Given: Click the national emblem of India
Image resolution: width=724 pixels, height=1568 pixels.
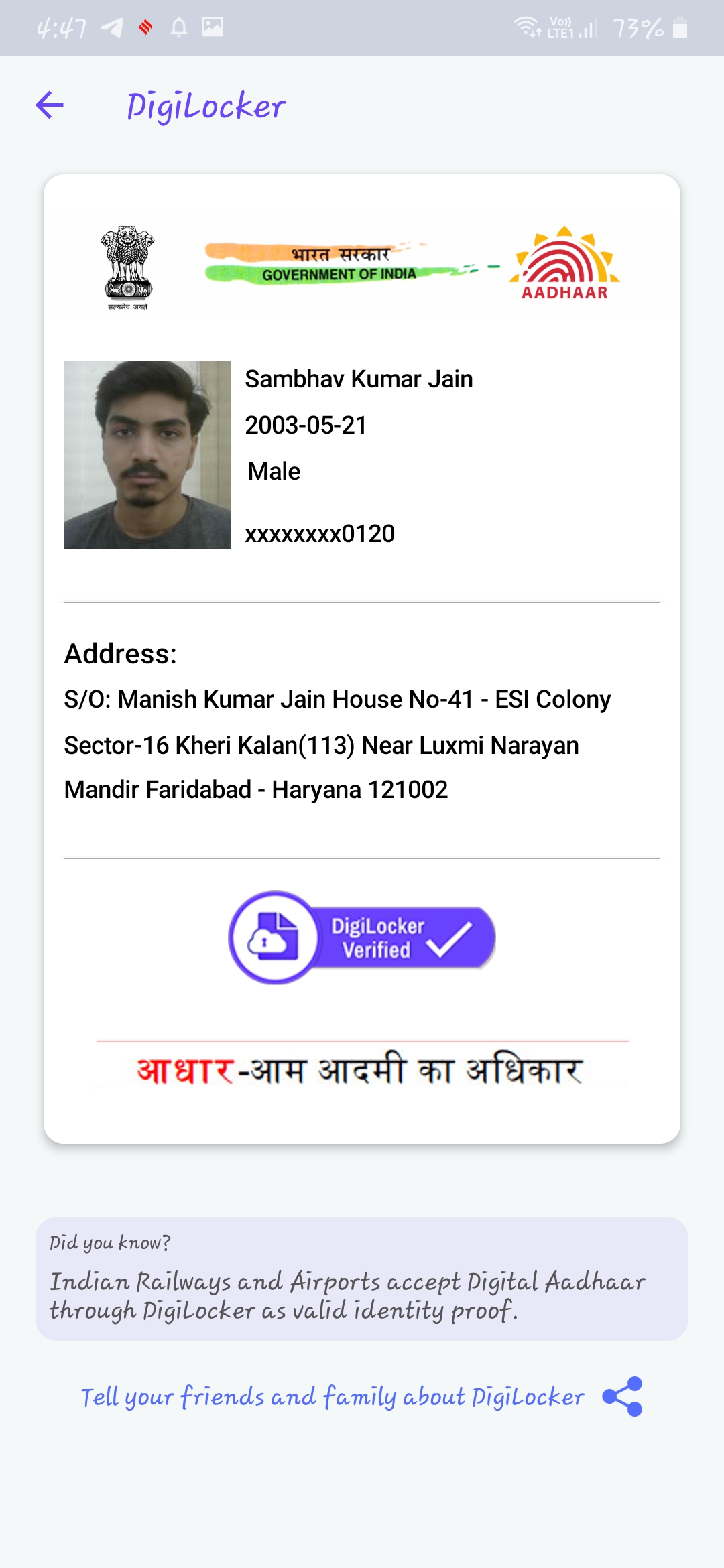Looking at the screenshot, I should point(127,267).
